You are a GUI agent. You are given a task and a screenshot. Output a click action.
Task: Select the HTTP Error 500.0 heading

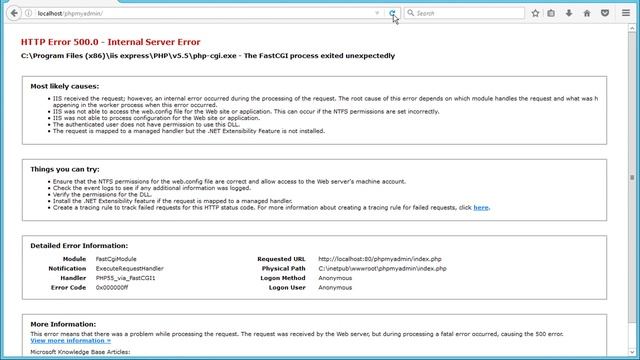tap(111, 42)
